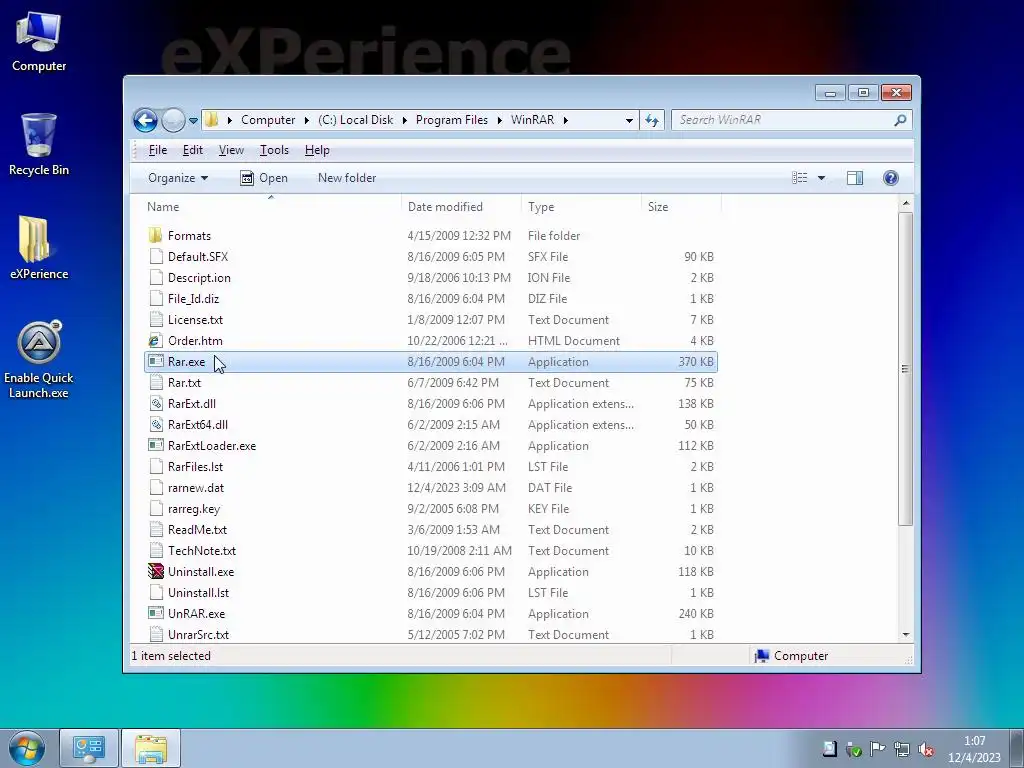Open the View menu
This screenshot has height=768, width=1024.
(231, 150)
